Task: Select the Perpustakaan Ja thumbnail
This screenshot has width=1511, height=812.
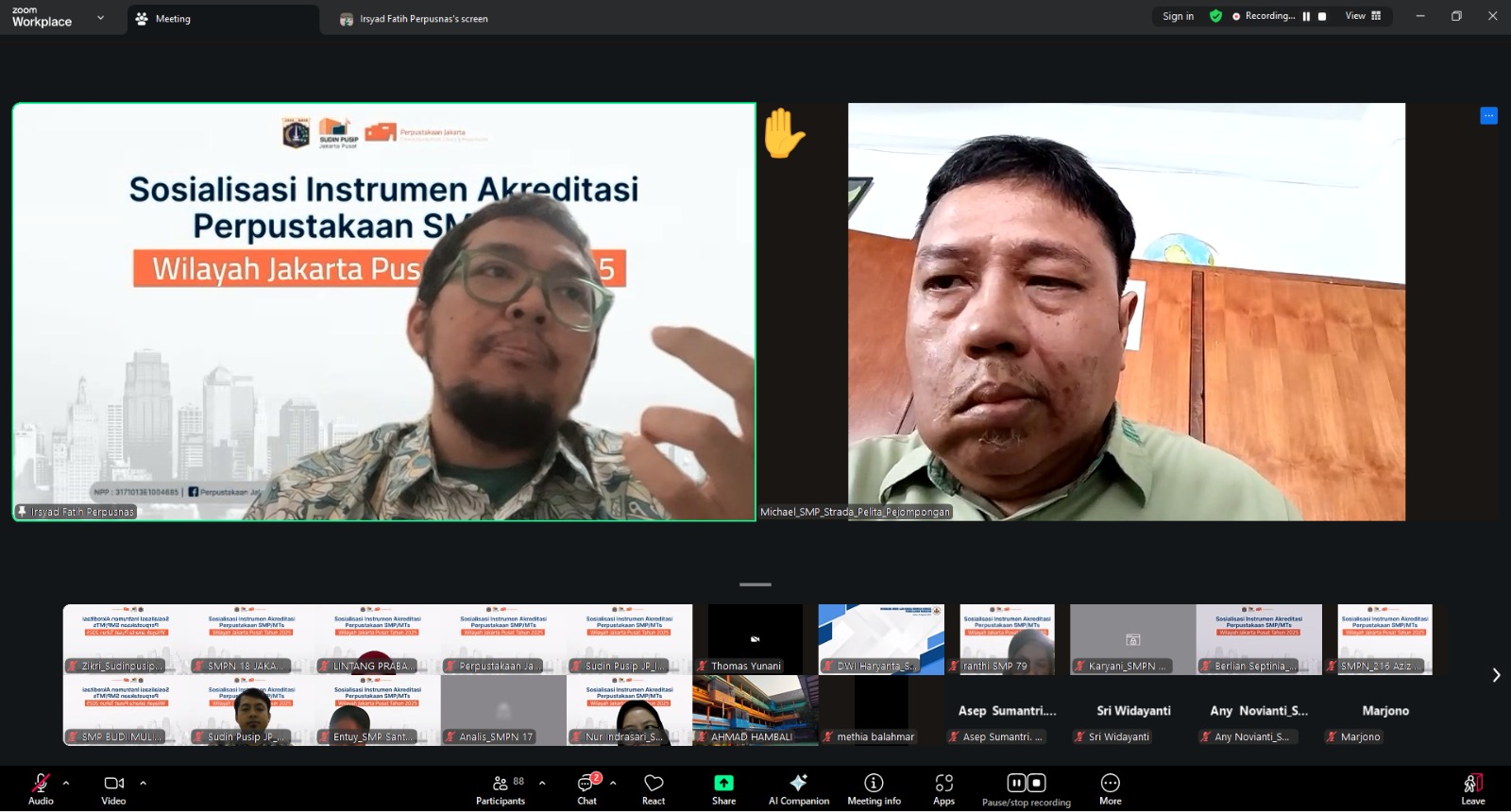Action: click(503, 639)
